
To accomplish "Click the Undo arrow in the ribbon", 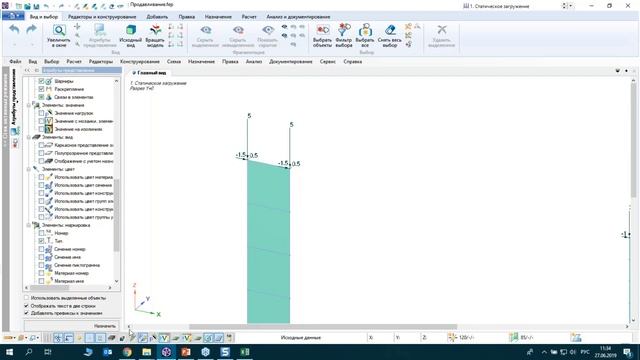I will click(x=14, y=30).
